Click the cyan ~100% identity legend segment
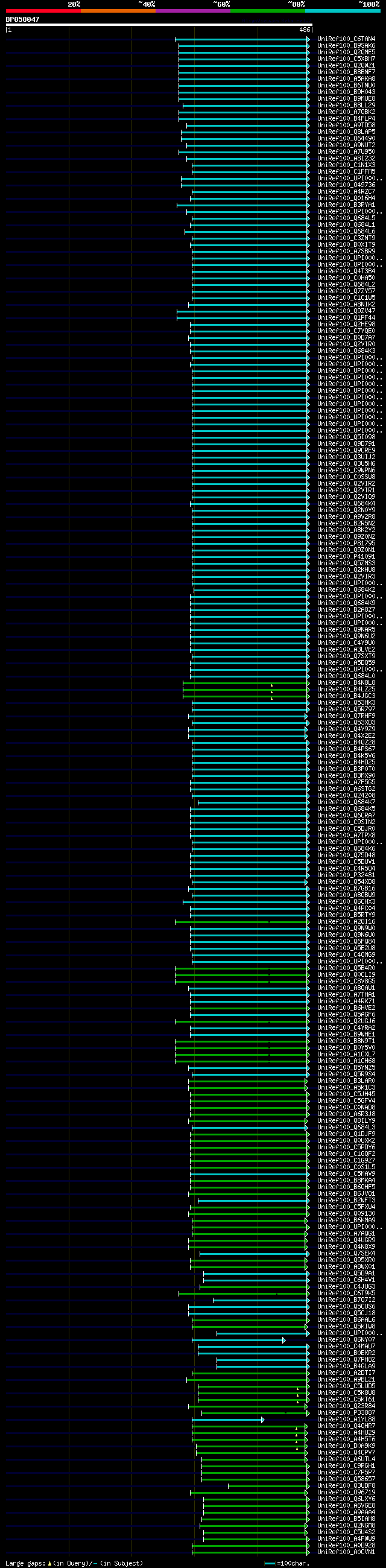Viewport: 386px width, 1568px height. pyautogui.click(x=343, y=11)
